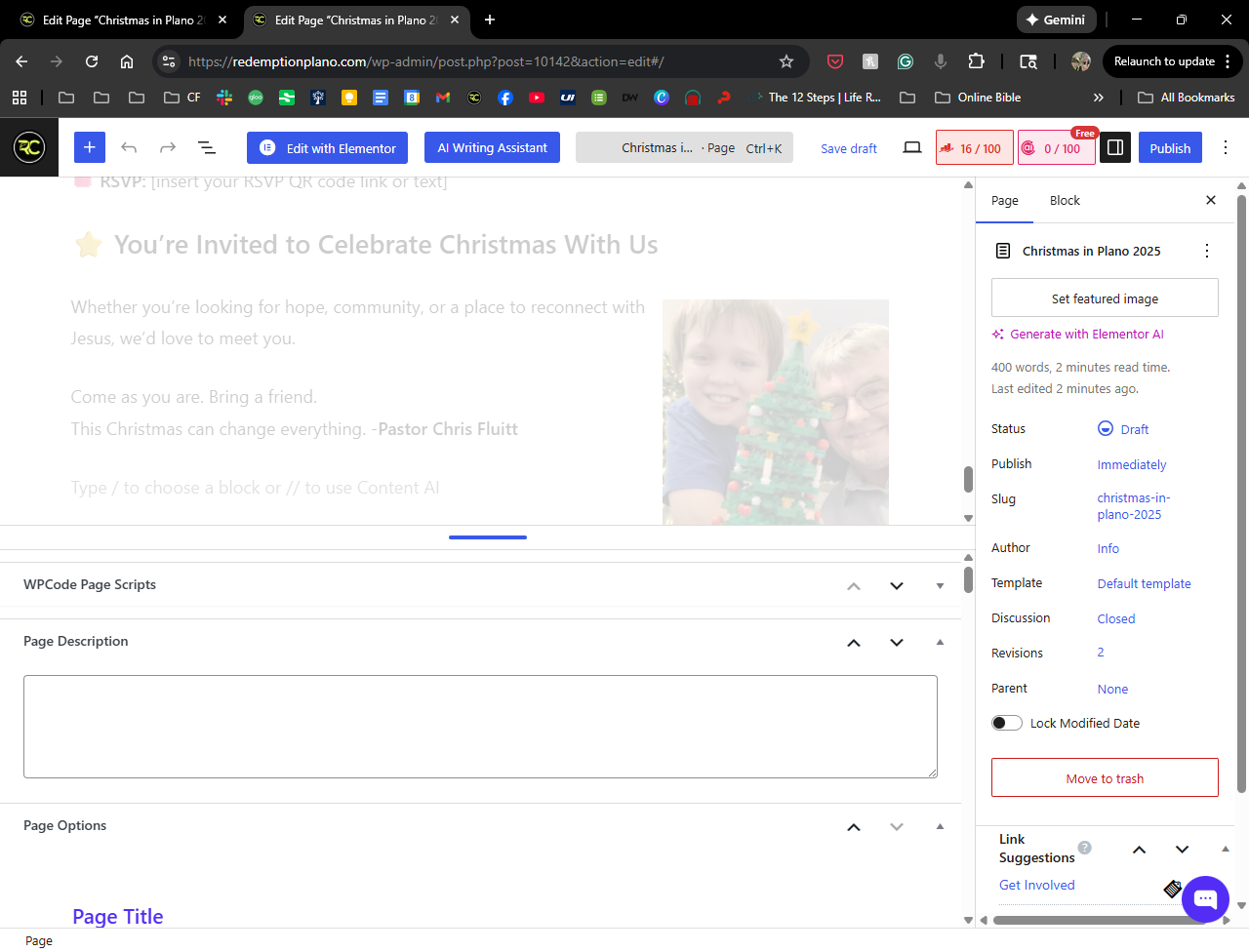Click the blue block inserter plus button
Screen dimensions: 1249x952
click(x=89, y=147)
